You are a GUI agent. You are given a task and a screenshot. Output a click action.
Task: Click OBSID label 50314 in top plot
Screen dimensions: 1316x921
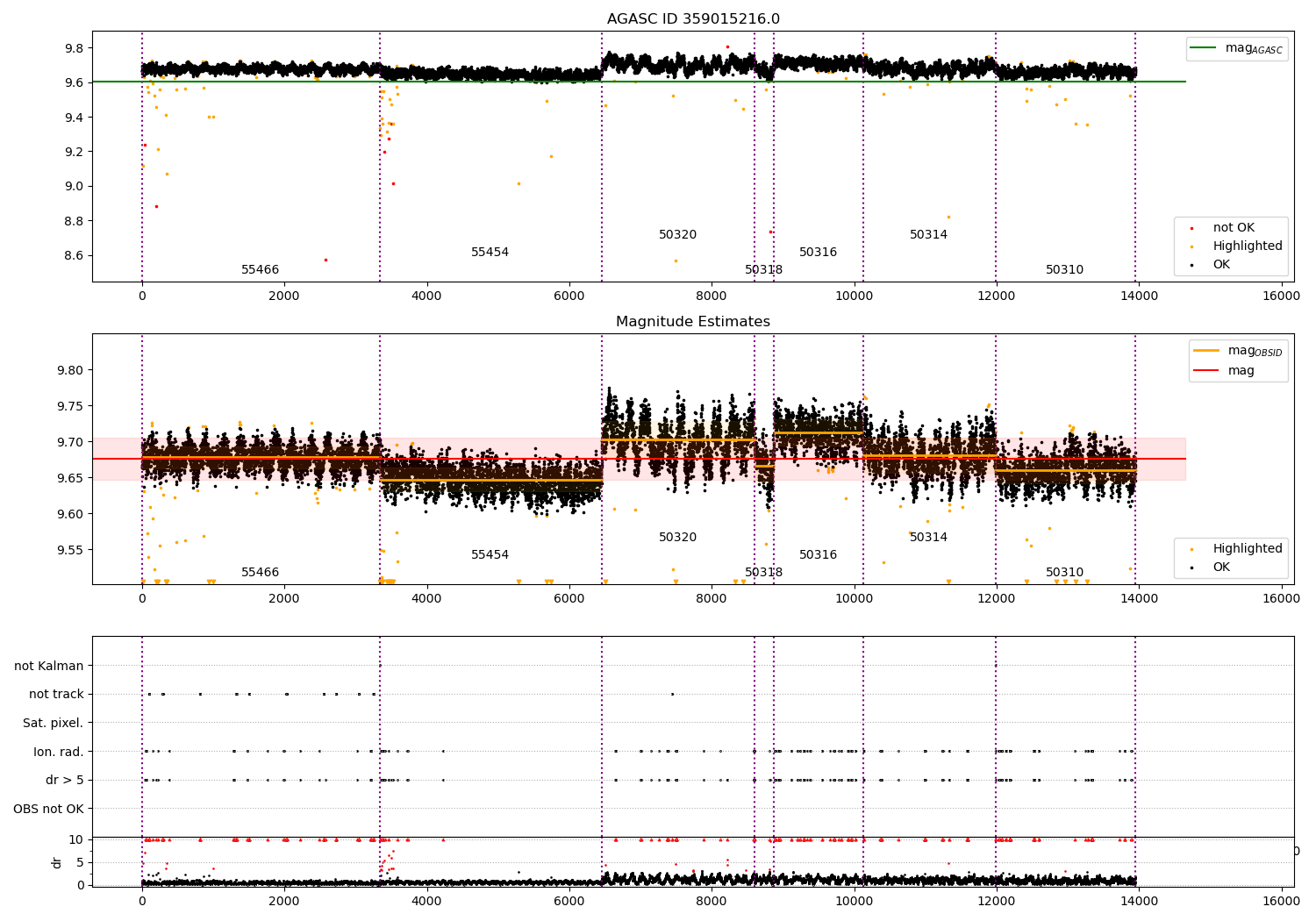pos(928,235)
